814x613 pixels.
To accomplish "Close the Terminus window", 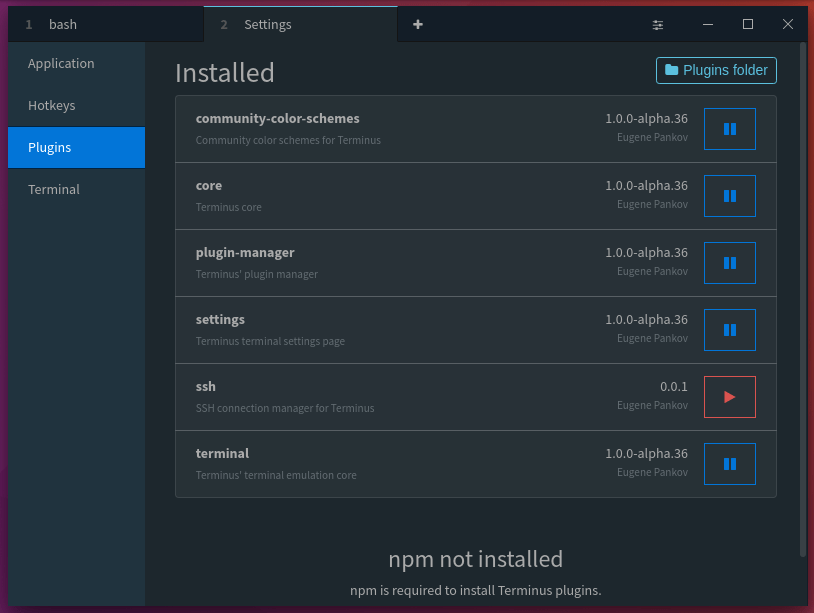I will coord(788,24).
